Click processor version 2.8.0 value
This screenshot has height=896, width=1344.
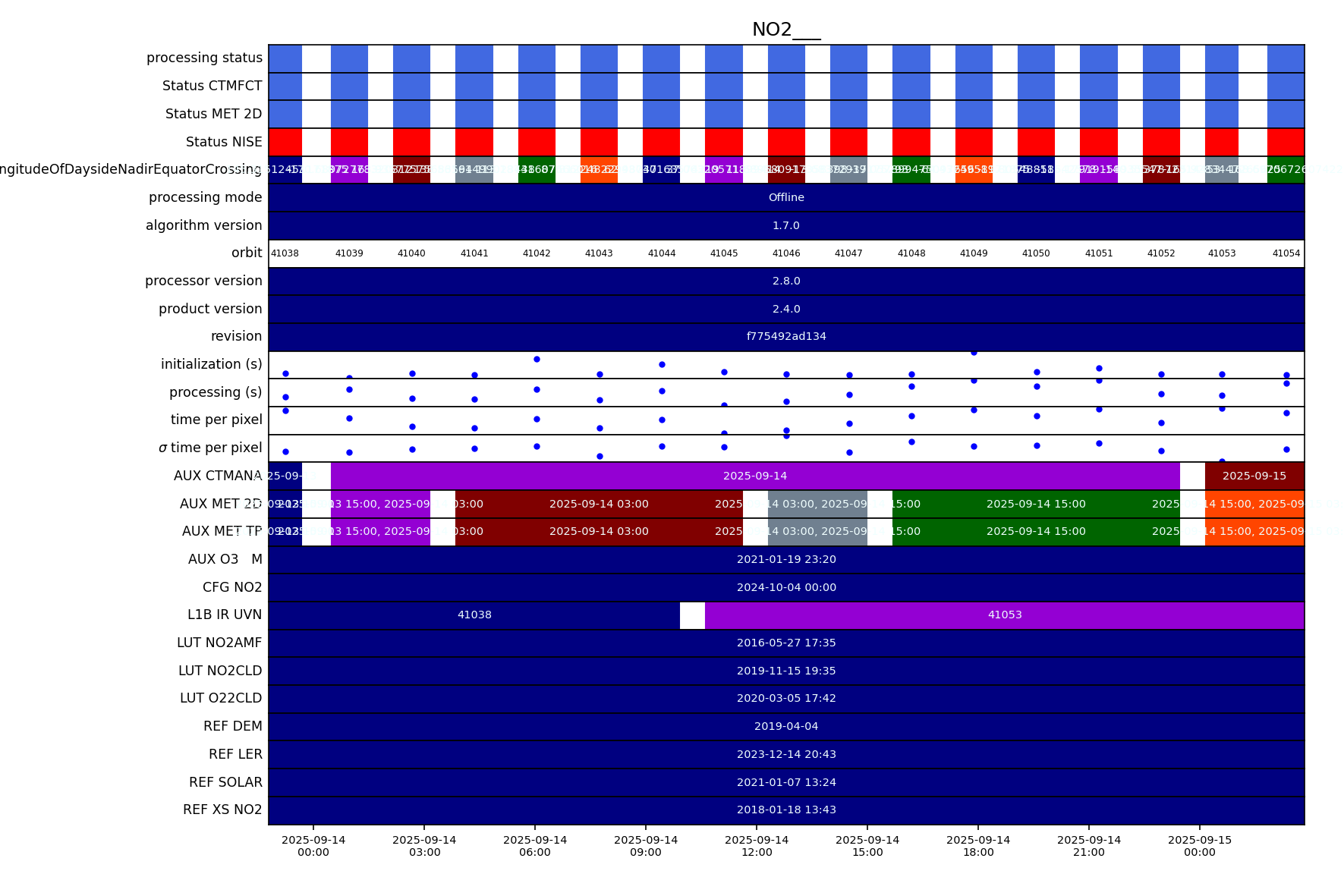coord(786,281)
